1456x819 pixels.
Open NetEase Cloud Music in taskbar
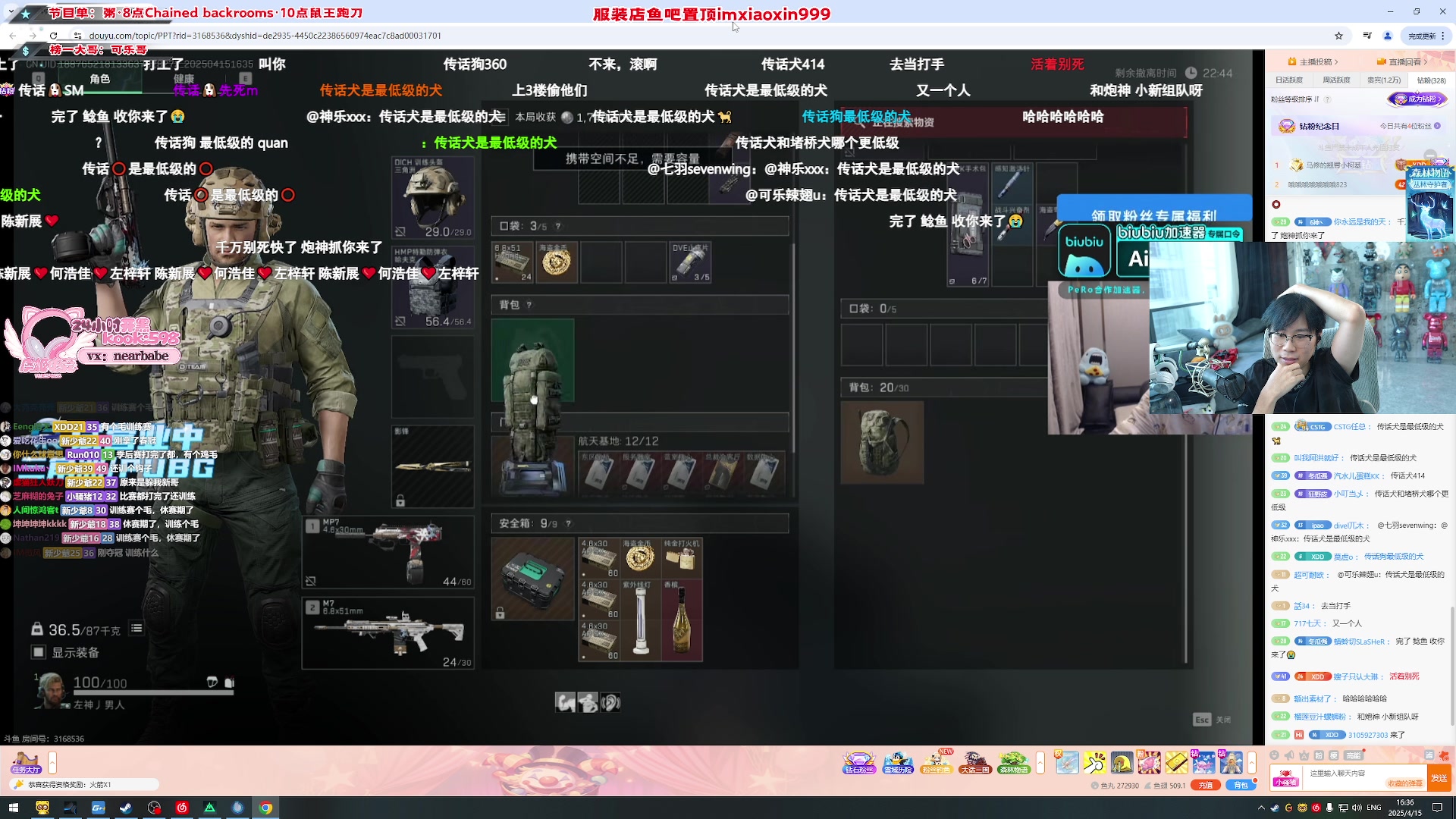(182, 808)
